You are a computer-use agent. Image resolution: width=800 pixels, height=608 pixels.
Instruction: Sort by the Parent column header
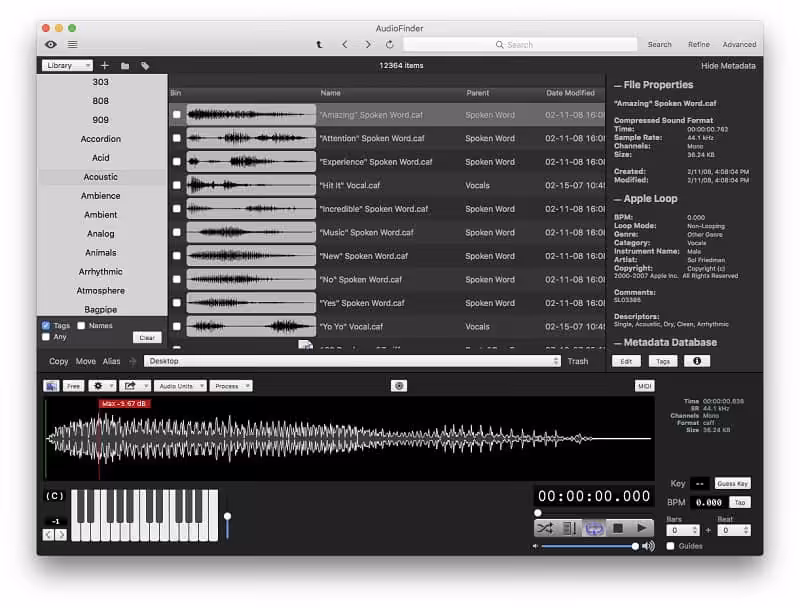click(x=478, y=93)
